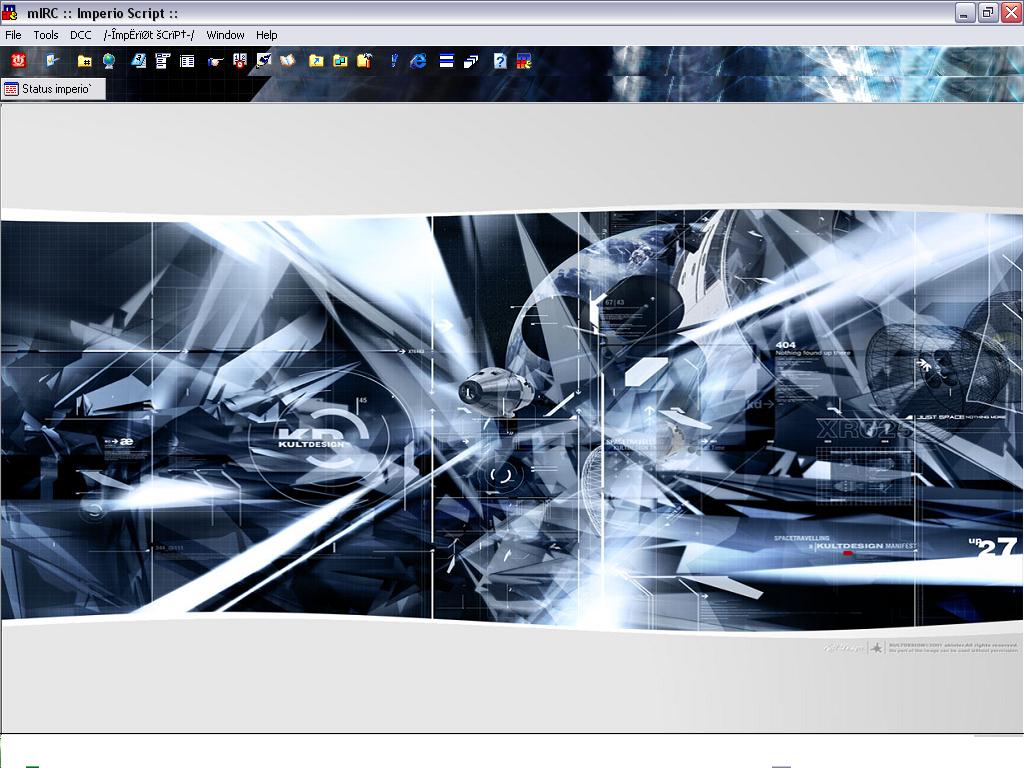Switch to the Status imperio` window button

tap(54, 89)
